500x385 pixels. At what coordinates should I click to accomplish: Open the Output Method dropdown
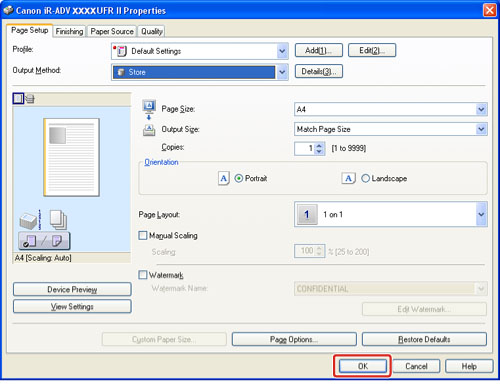click(x=282, y=72)
